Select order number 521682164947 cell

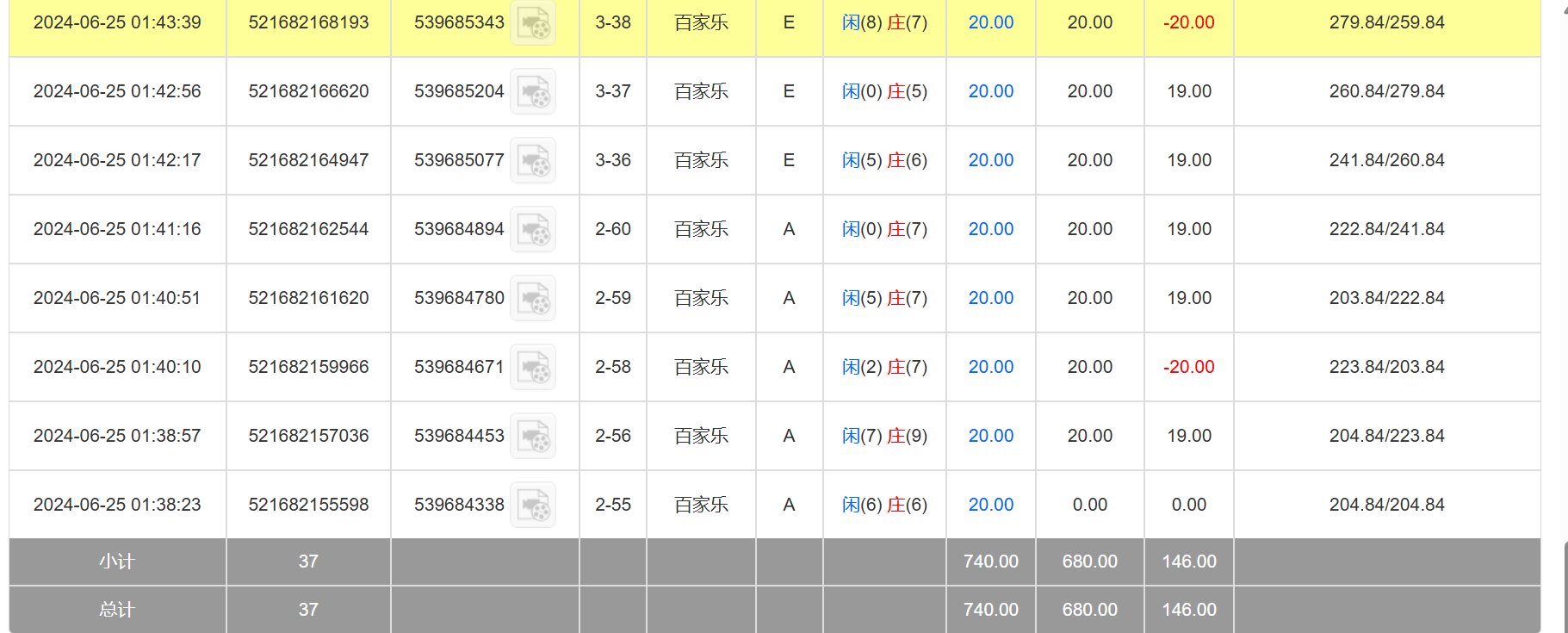(308, 160)
